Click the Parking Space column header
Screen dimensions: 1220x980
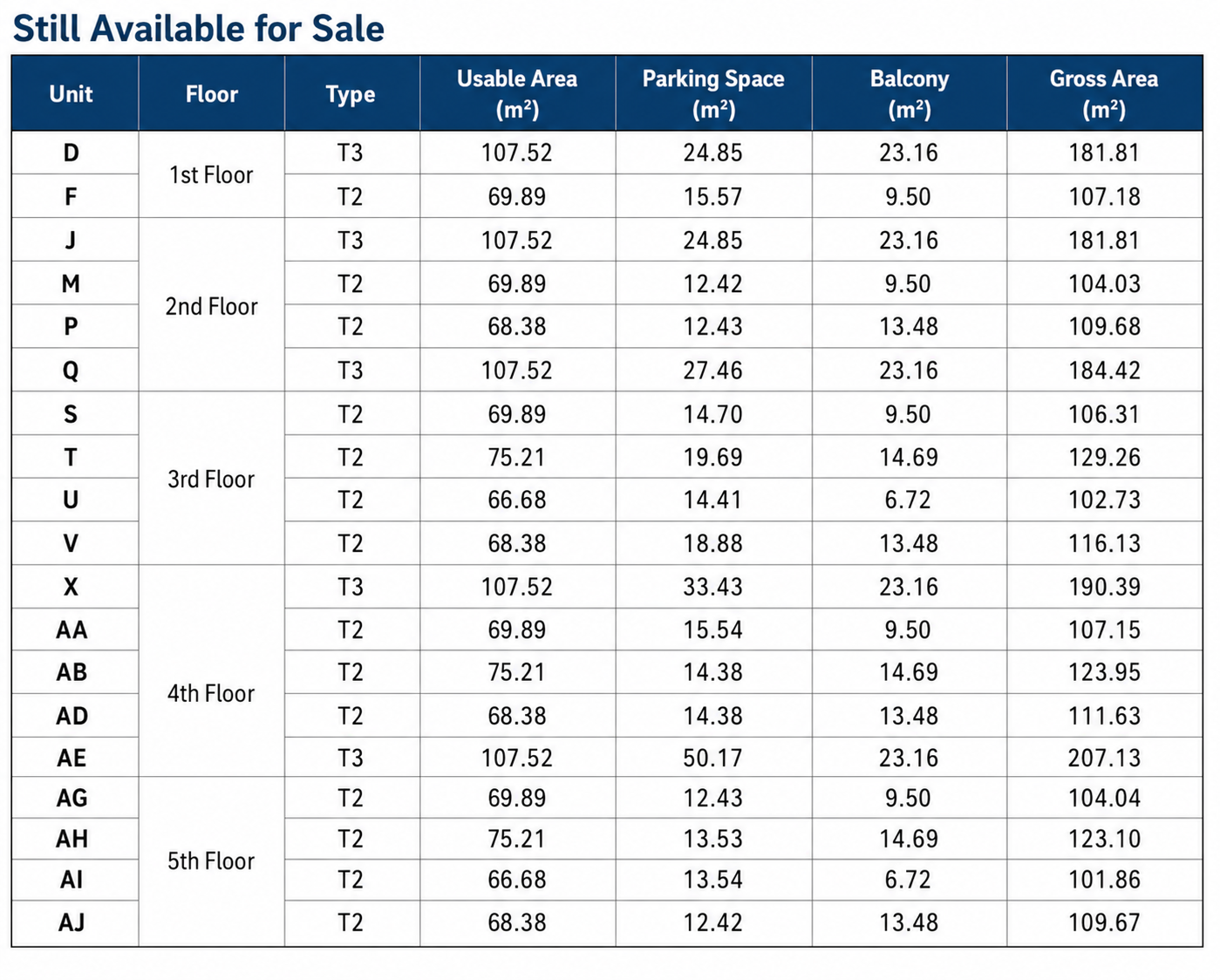pyautogui.click(x=713, y=94)
